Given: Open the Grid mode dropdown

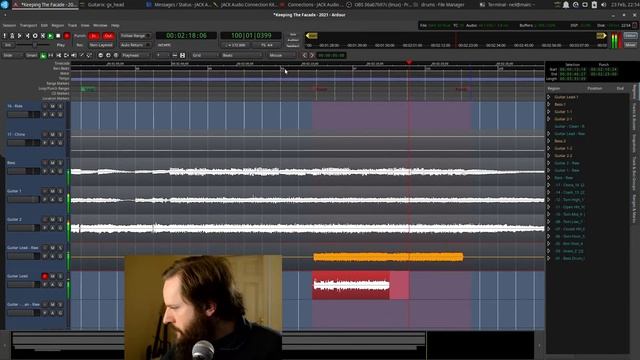Looking at the screenshot, I should (205, 56).
